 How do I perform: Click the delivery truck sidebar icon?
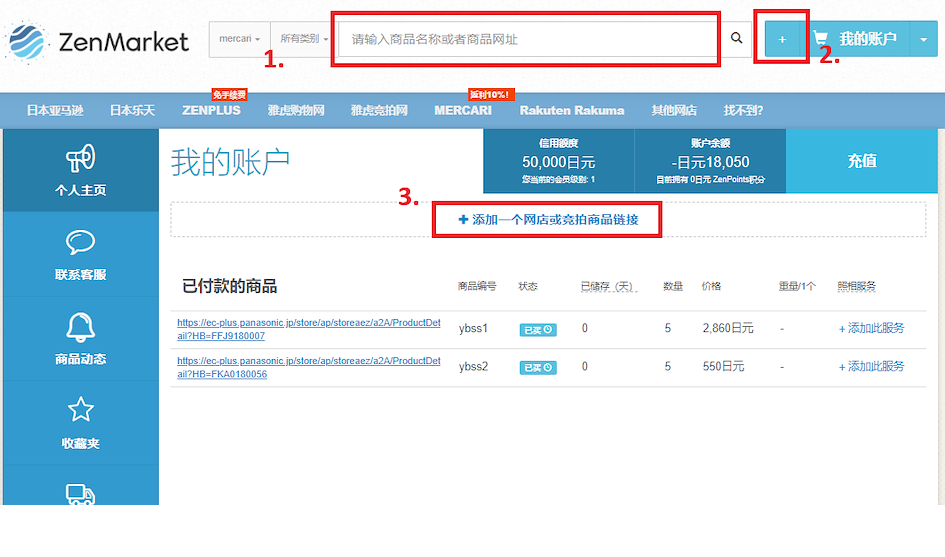pos(80,494)
